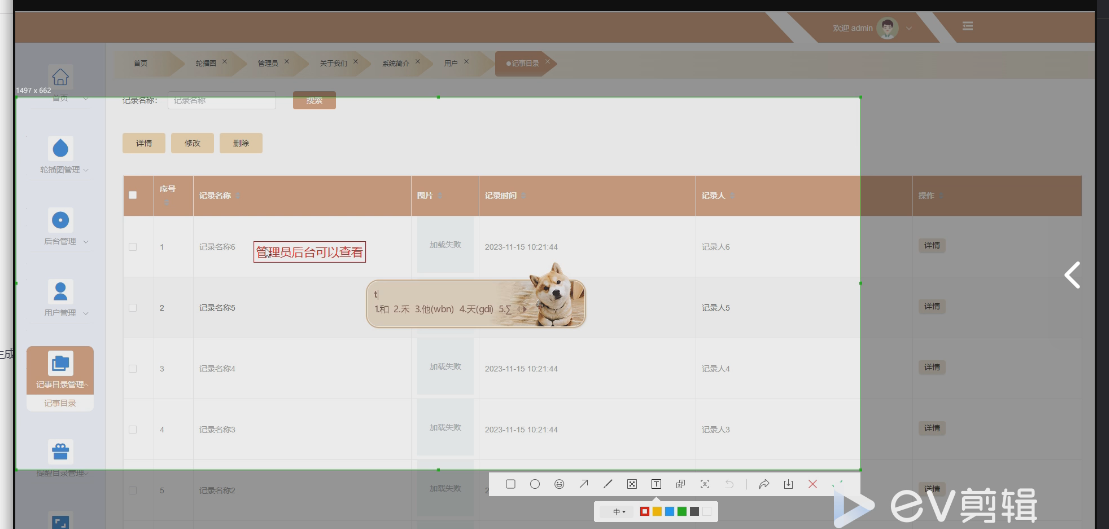
Task: Expand the 后台管理 sidebar chevron
Action: [x=86, y=242]
